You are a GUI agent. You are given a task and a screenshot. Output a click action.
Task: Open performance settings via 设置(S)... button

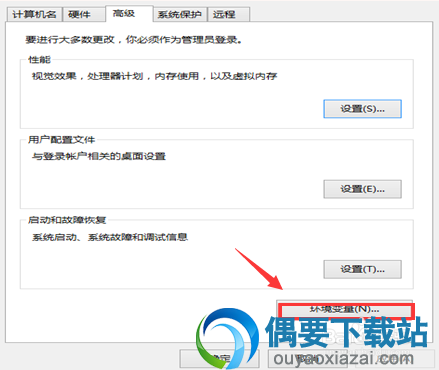point(362,109)
